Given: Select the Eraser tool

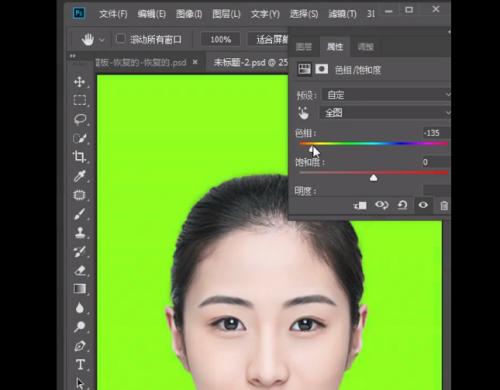Looking at the screenshot, I should pos(79,270).
